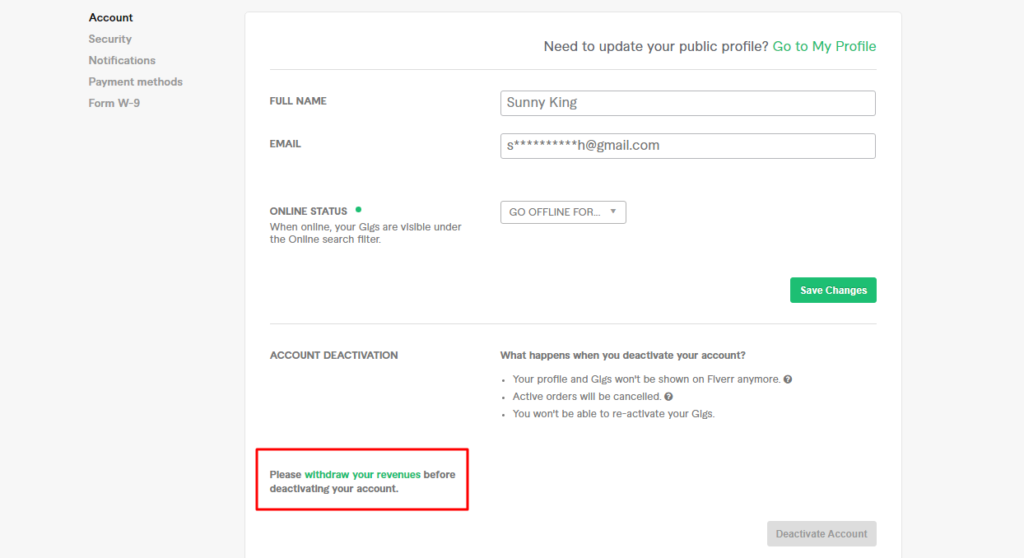The image size is (1024, 558).
Task: Switch to the Security settings section
Action: pyautogui.click(x=110, y=39)
